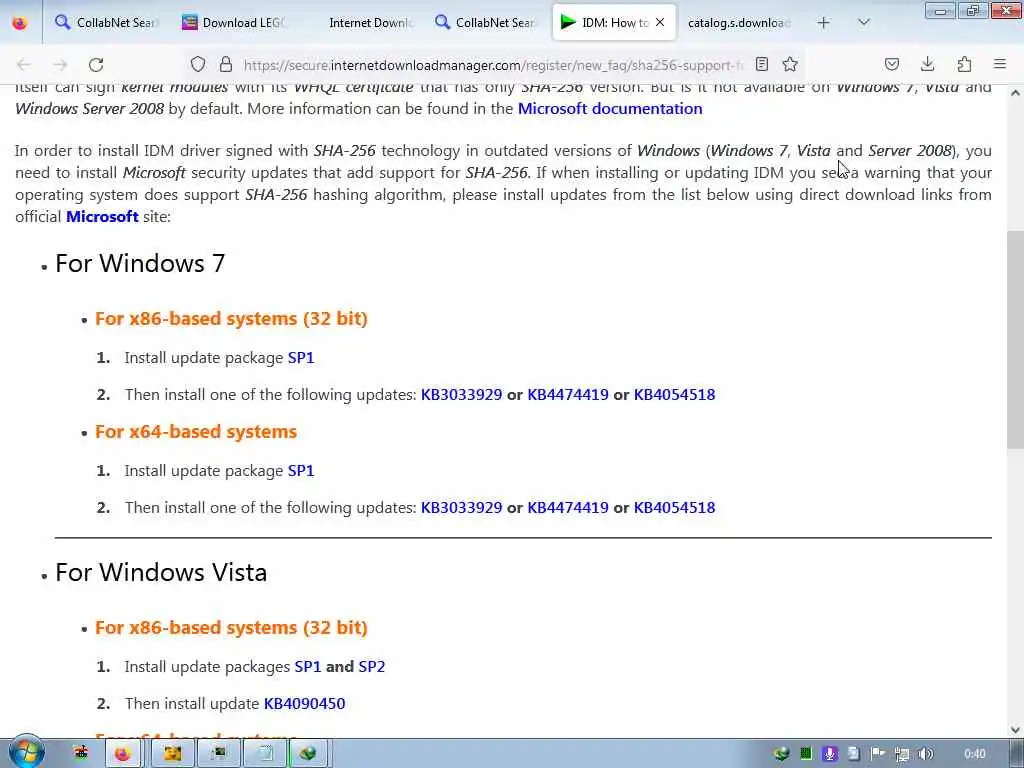
Task: Open the Save to Pocket icon
Action: click(891, 64)
